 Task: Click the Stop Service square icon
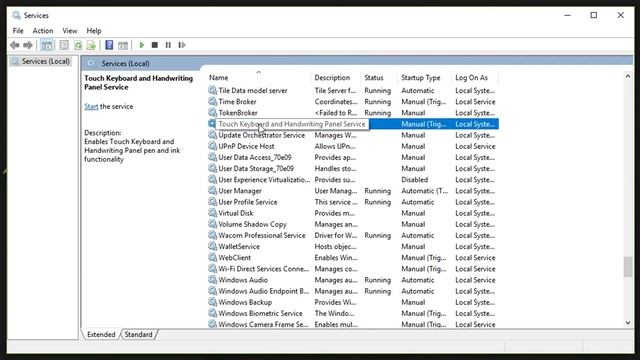pyautogui.click(x=155, y=45)
